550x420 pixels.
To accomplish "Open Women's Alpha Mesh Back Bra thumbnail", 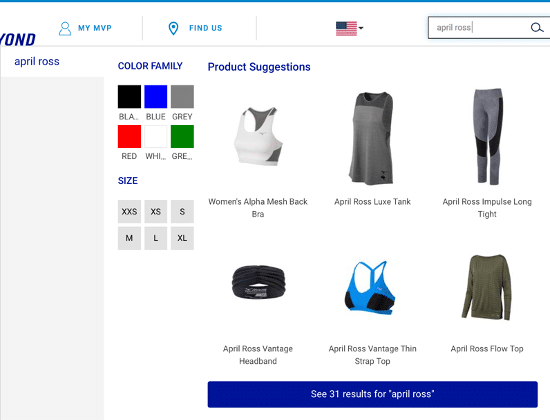I will tap(258, 136).
